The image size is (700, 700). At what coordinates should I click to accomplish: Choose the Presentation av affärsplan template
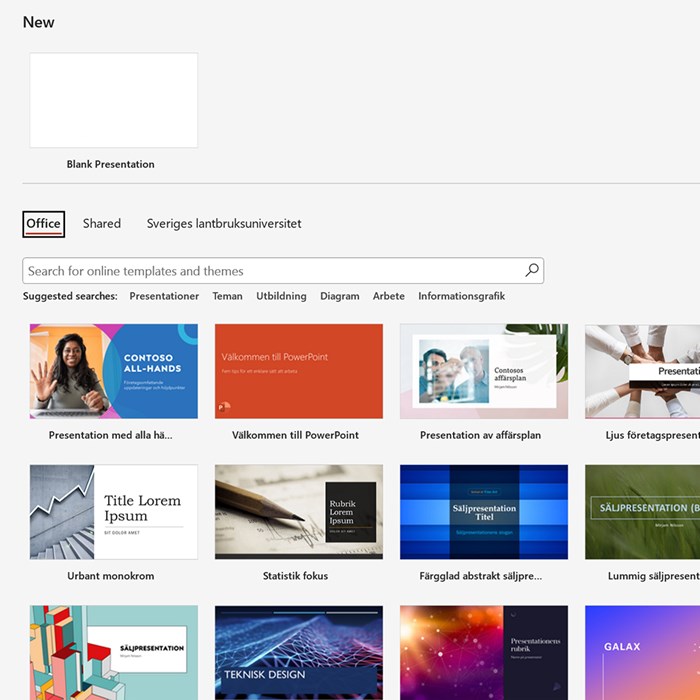coord(483,371)
